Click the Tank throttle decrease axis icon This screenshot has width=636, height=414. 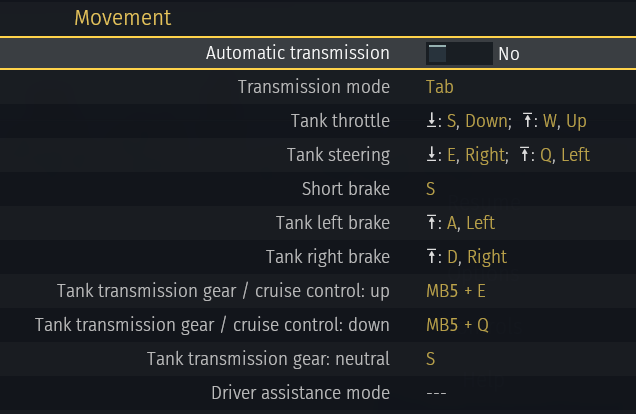pos(432,121)
